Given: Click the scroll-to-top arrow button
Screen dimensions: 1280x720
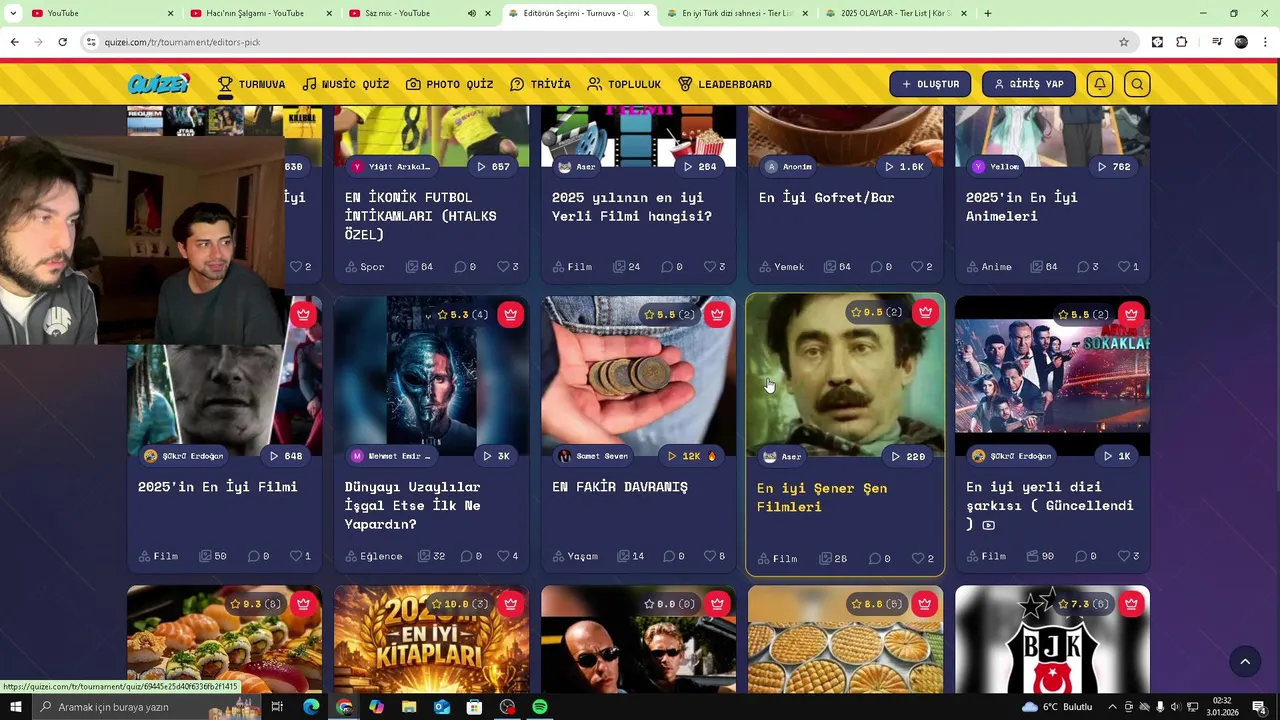Looking at the screenshot, I should [1245, 661].
